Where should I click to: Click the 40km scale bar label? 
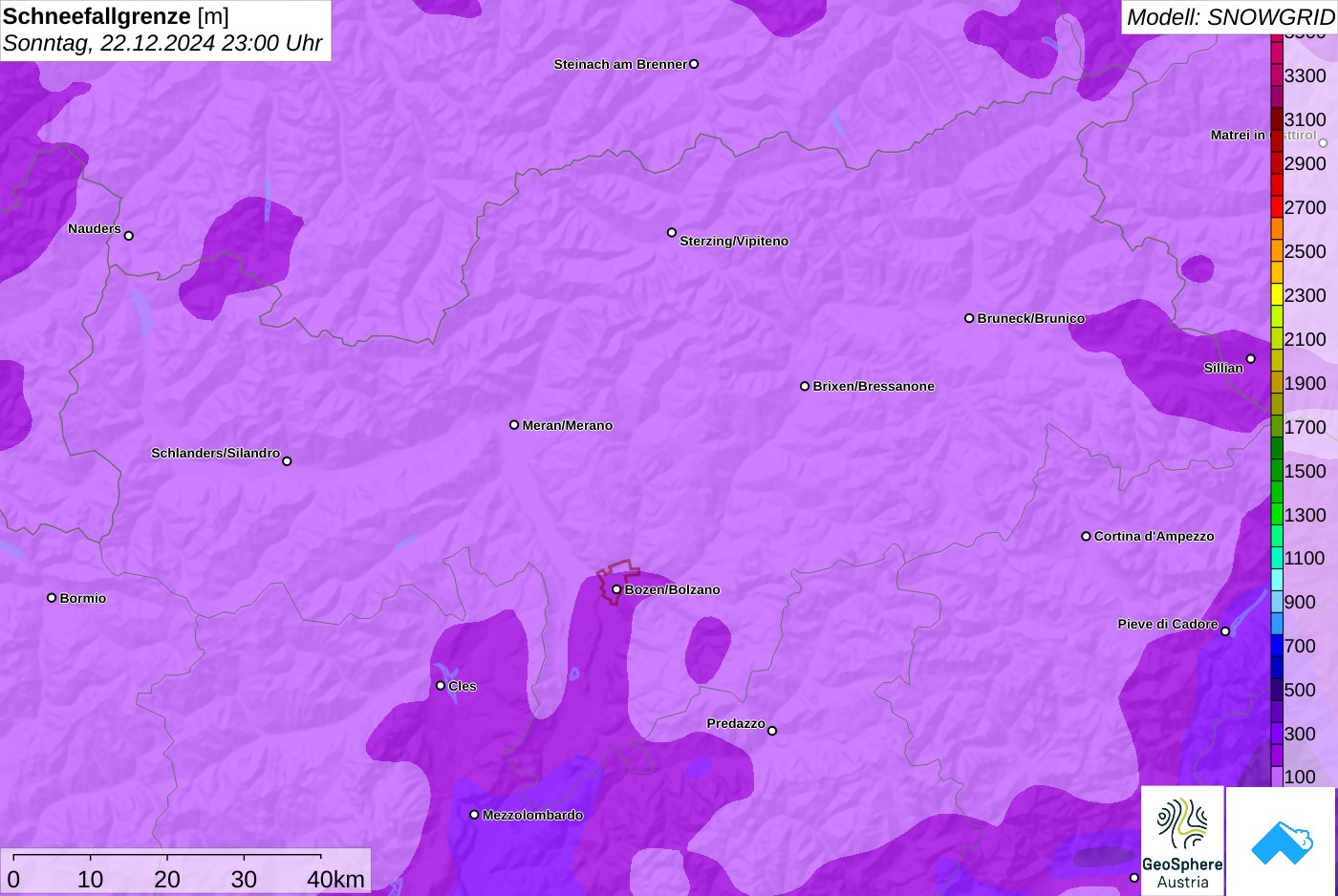[335, 880]
